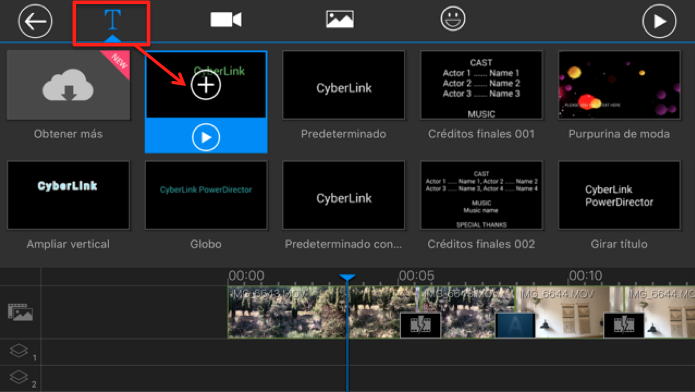
Task: Click the Girar título label
Action: coord(619,244)
